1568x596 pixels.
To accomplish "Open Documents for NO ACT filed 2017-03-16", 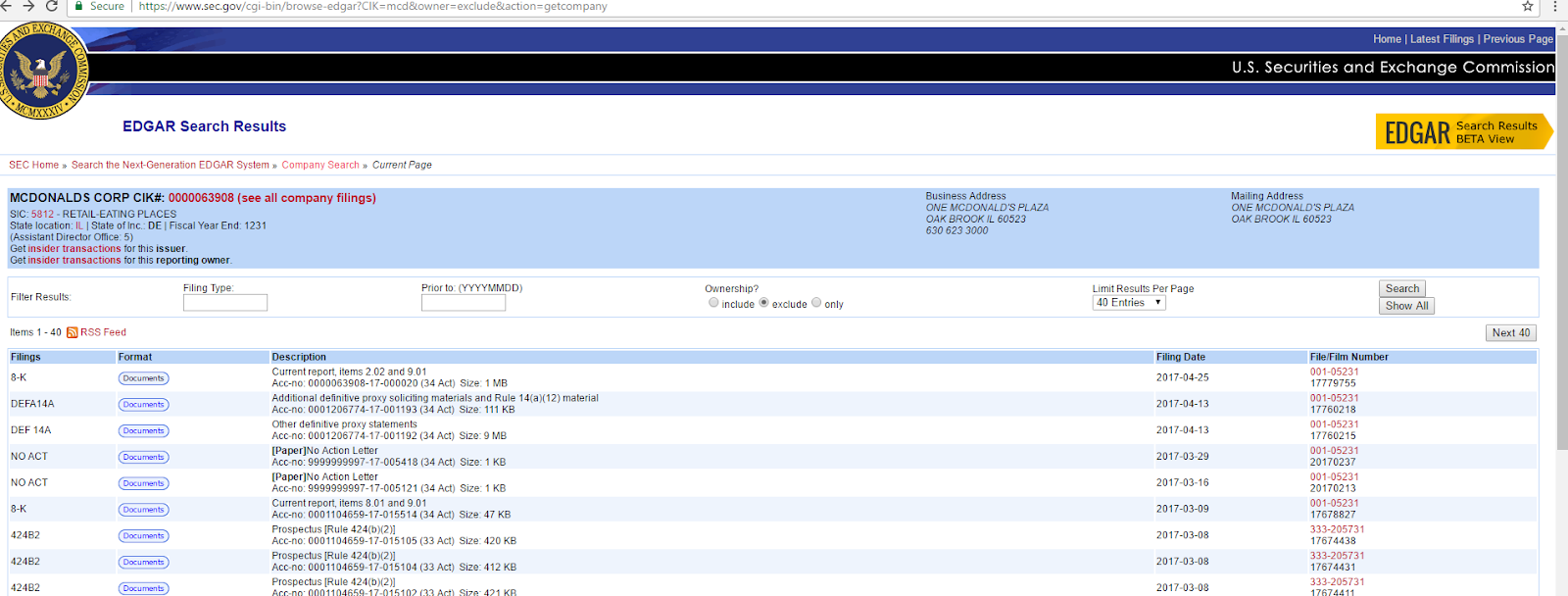I will 143,483.
